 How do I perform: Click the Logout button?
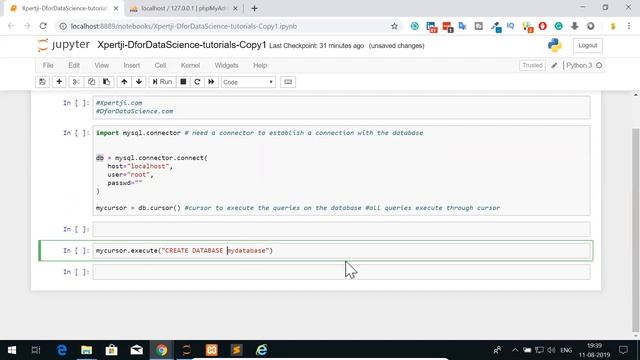click(x=587, y=45)
